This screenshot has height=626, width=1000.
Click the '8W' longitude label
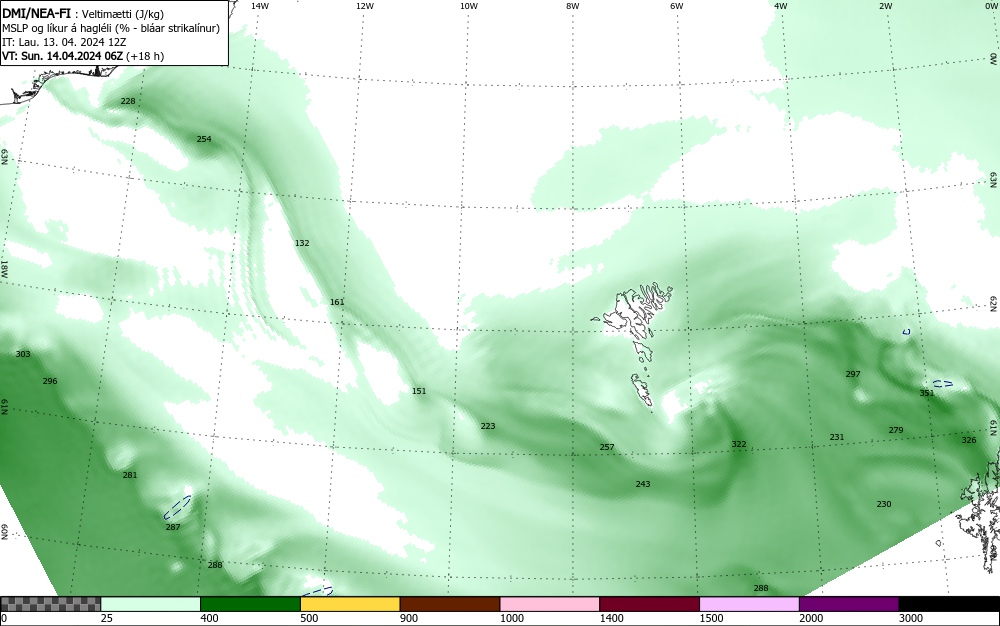coord(573,6)
